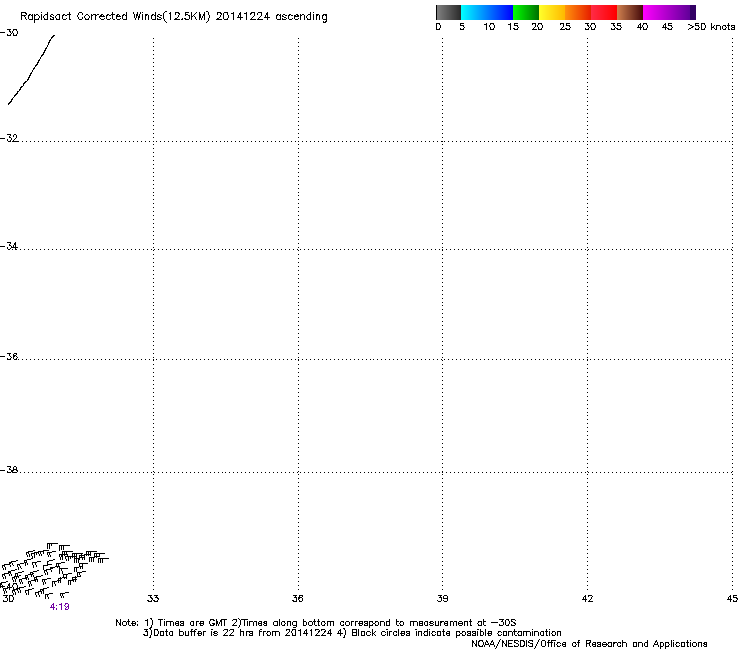Click the legend label "10"
Image resolution: width=740 pixels, height=650 pixels.
point(489,26)
